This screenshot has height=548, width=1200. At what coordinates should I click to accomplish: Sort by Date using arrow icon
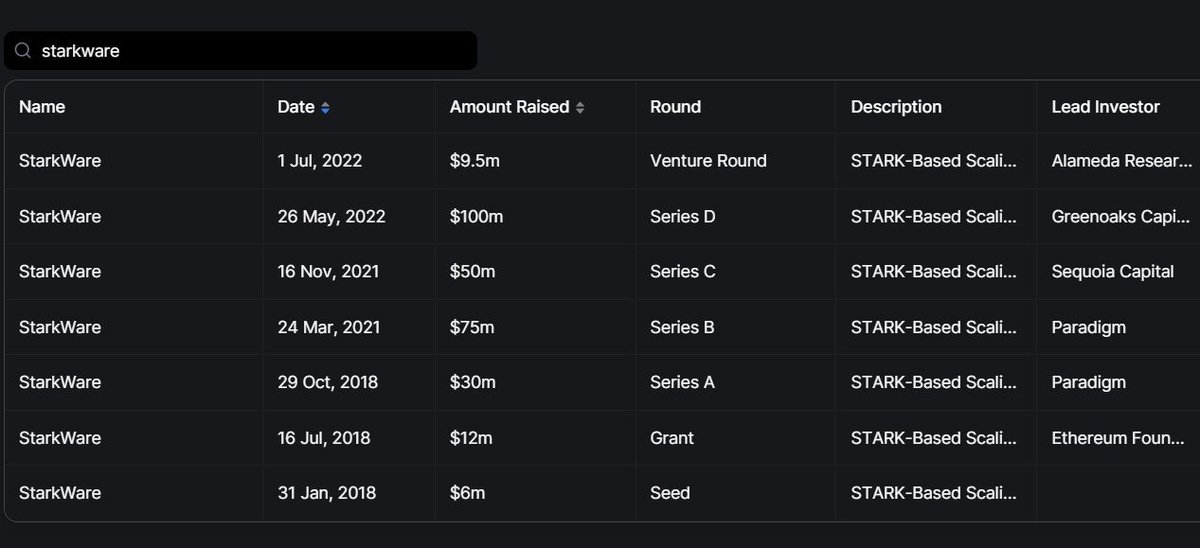tap(325, 108)
